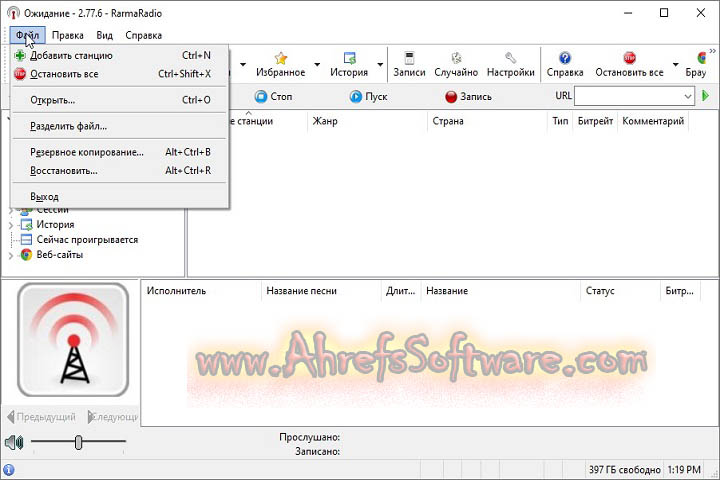The width and height of the screenshot is (720, 480).
Task: Mute the volume via speaker icon
Action: (14, 442)
